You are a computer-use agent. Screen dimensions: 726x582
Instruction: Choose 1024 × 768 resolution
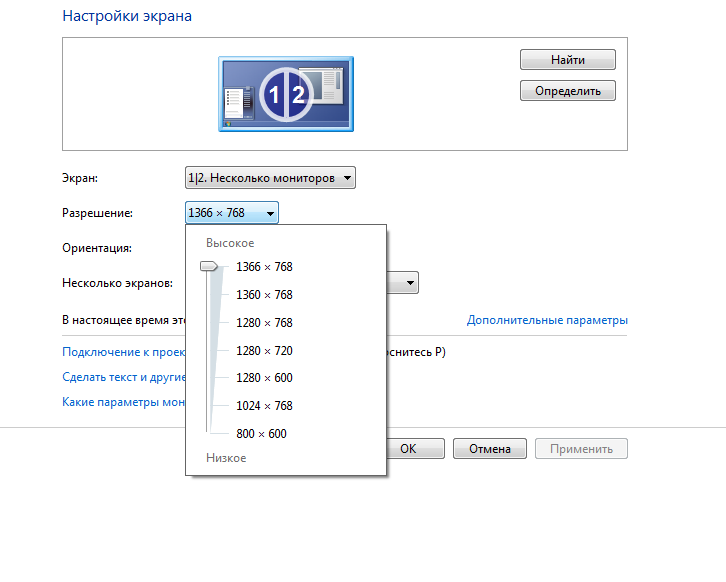pyautogui.click(x=264, y=406)
